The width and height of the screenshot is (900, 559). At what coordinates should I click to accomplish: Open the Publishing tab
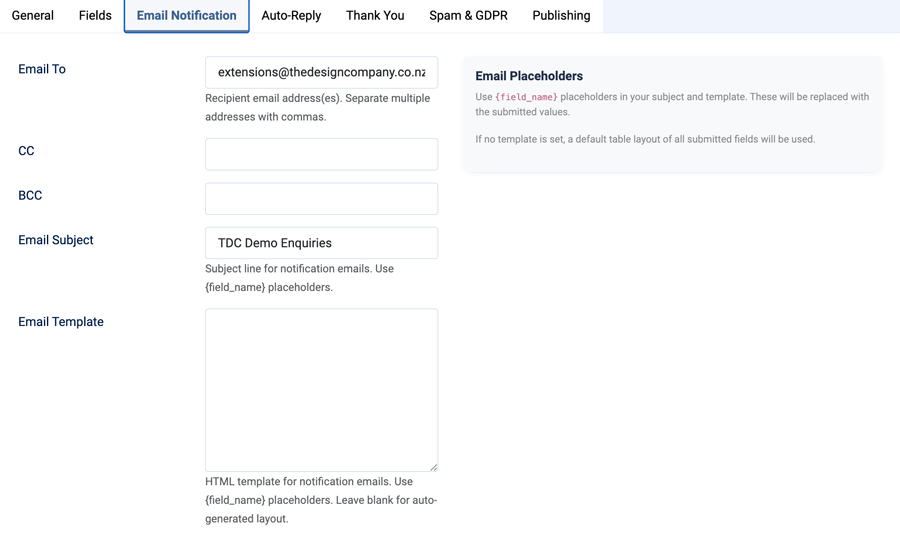[x=561, y=16]
